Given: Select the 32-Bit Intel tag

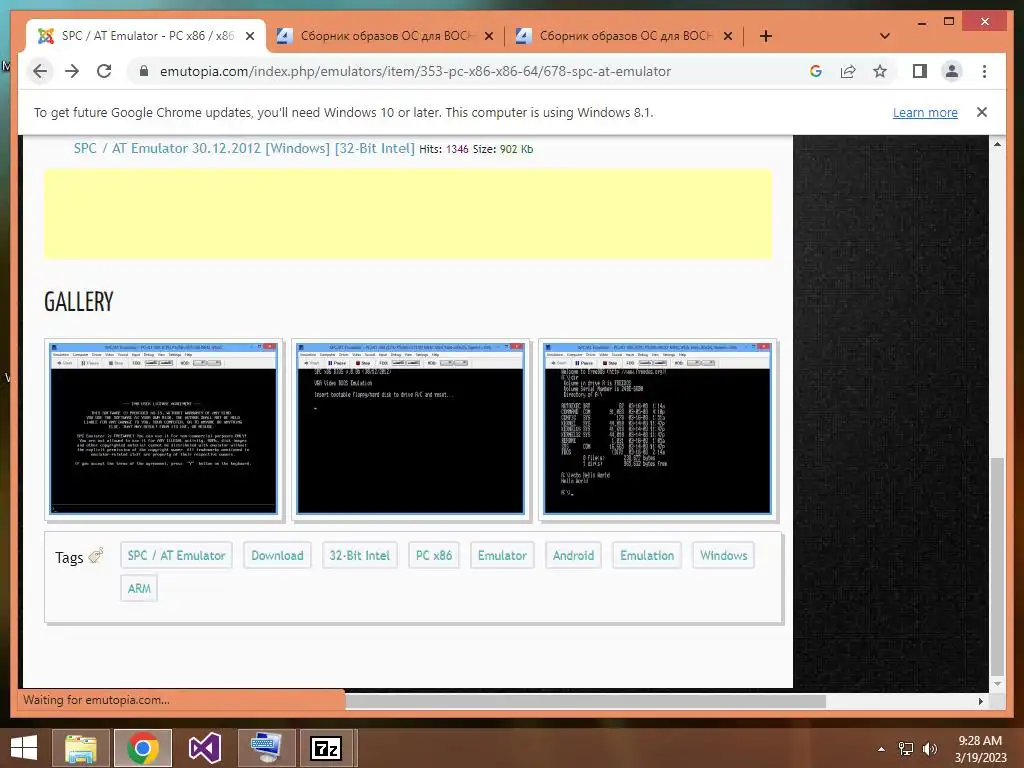Looking at the screenshot, I should click(359, 555).
